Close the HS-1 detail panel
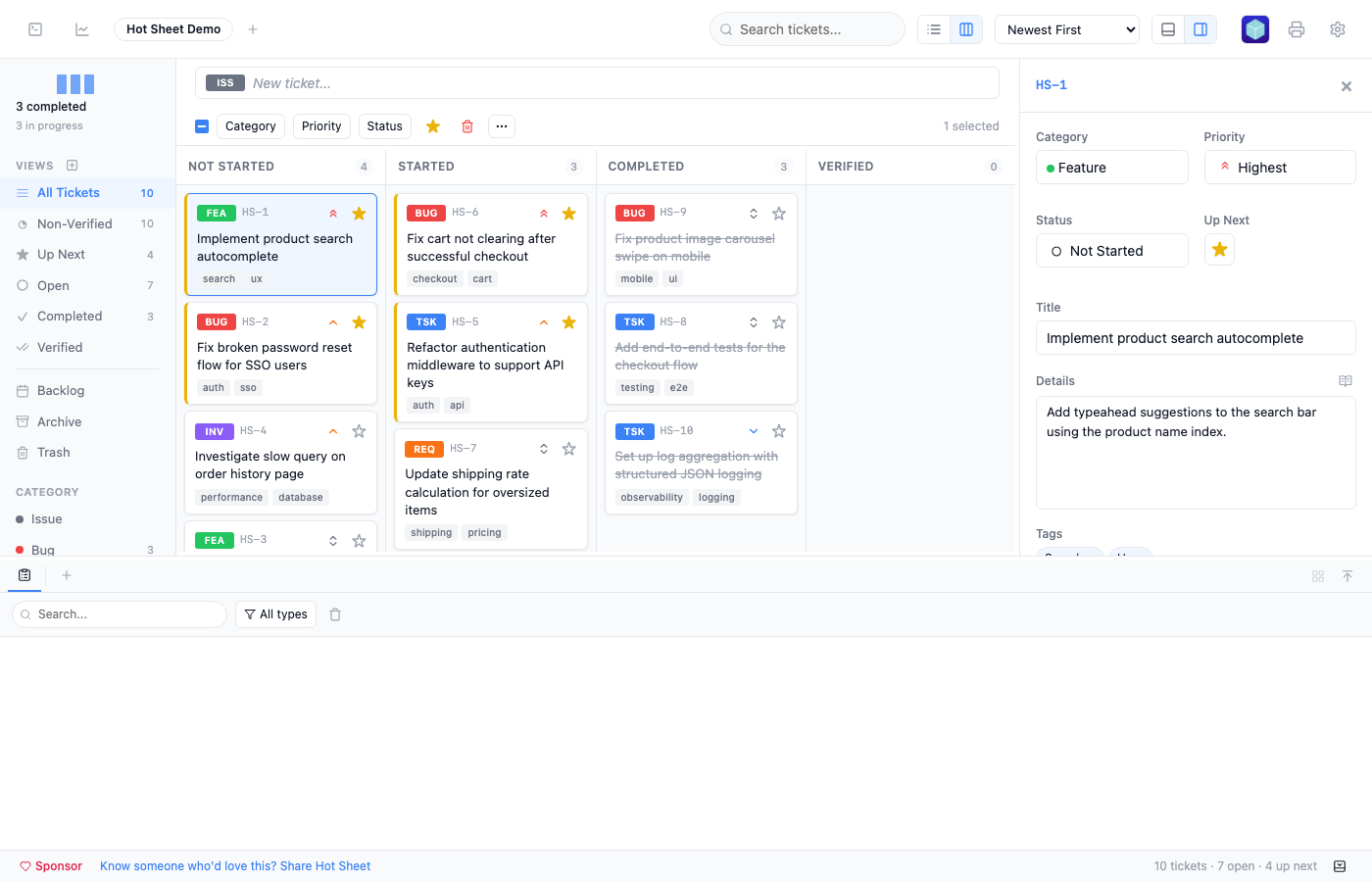1372x882 pixels. [x=1347, y=86]
